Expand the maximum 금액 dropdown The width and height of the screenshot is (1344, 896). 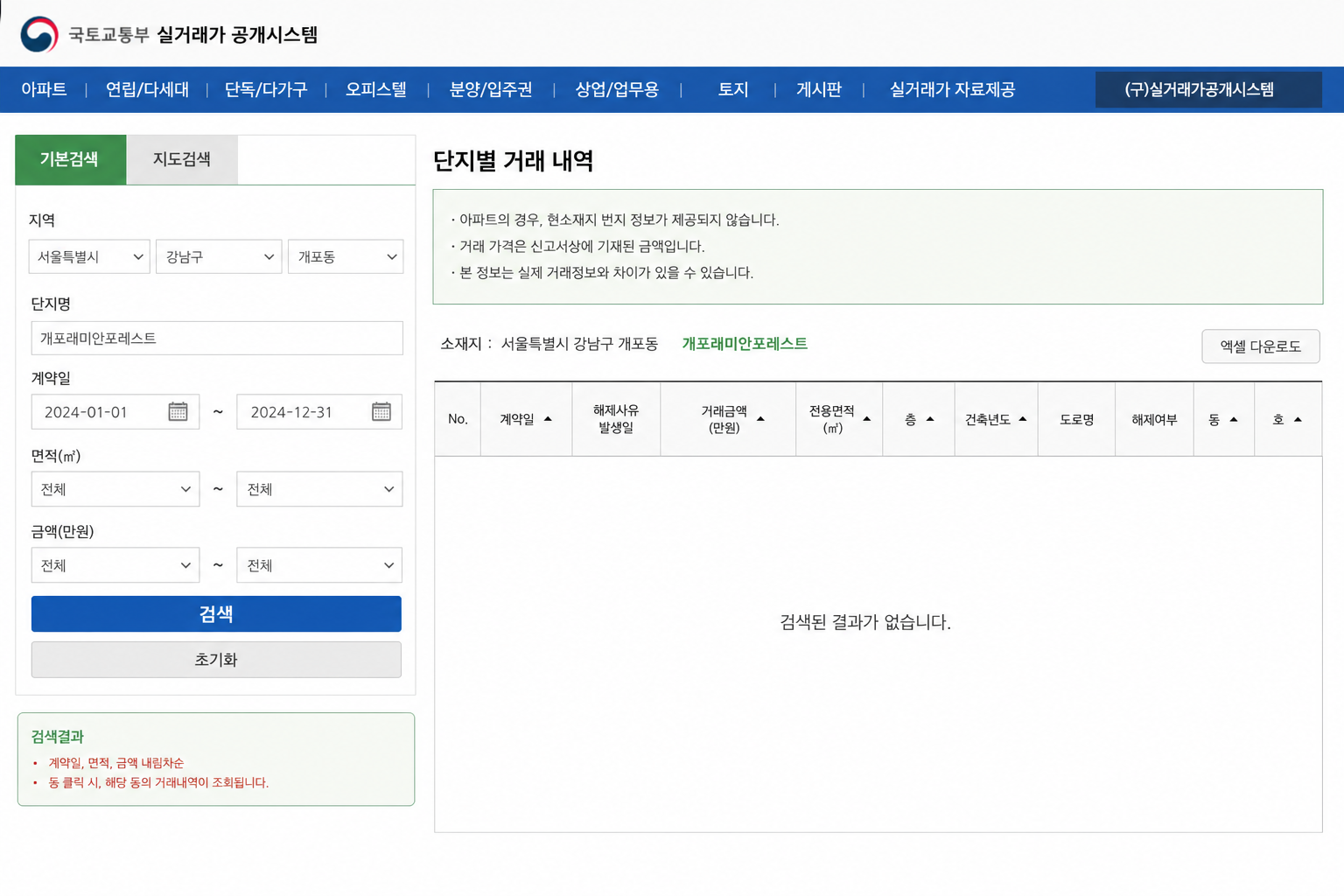click(319, 565)
